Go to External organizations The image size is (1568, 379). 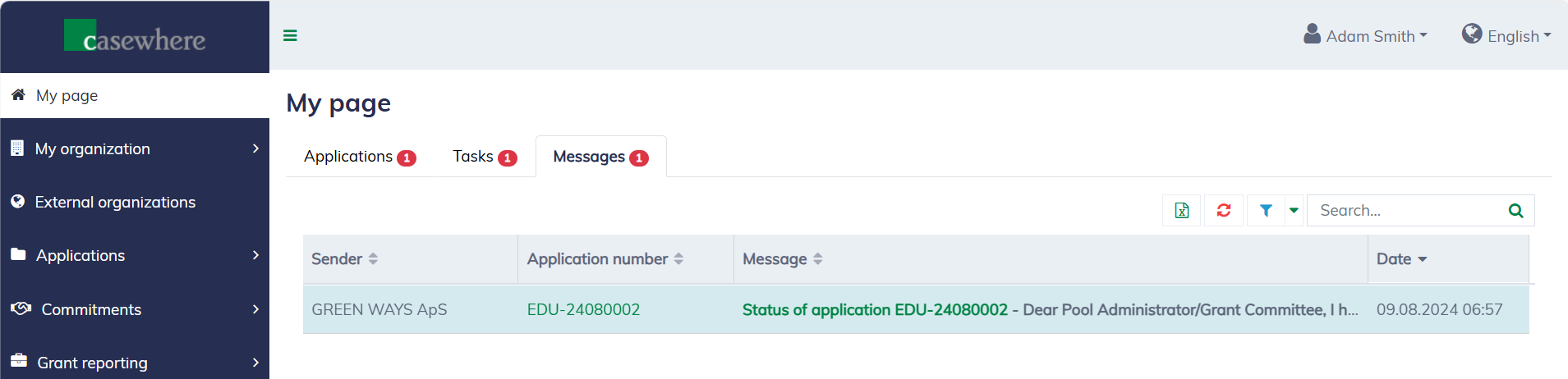(x=115, y=202)
